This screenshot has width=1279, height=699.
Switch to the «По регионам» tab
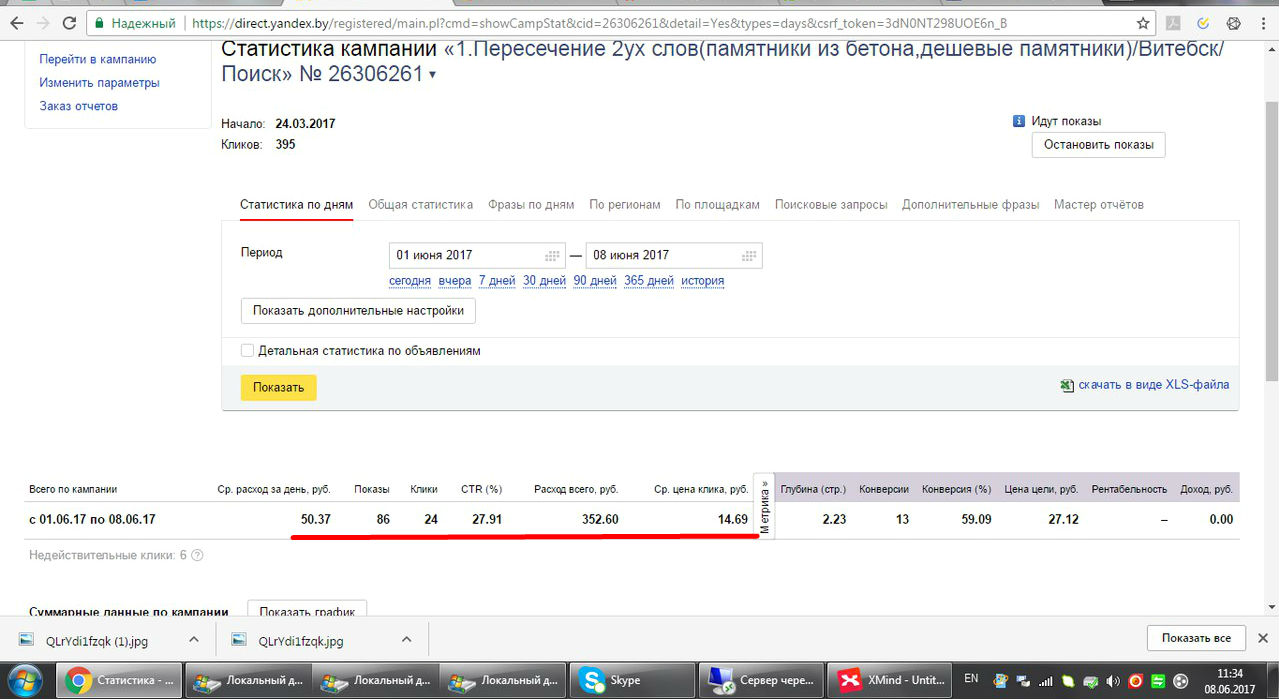coord(624,204)
